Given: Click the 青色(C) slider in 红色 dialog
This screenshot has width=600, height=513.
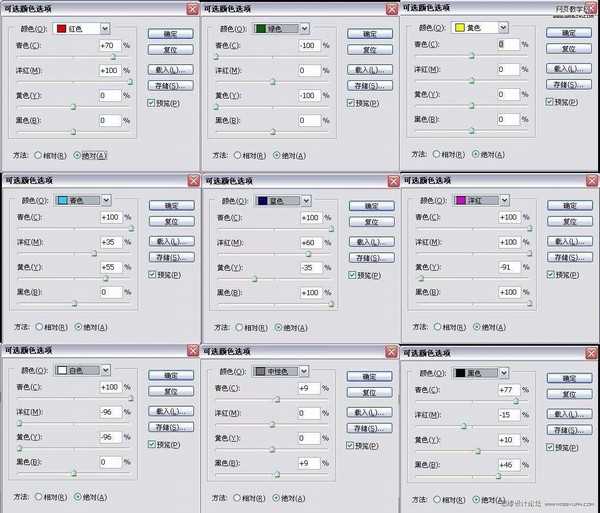Looking at the screenshot, I should point(113,57).
